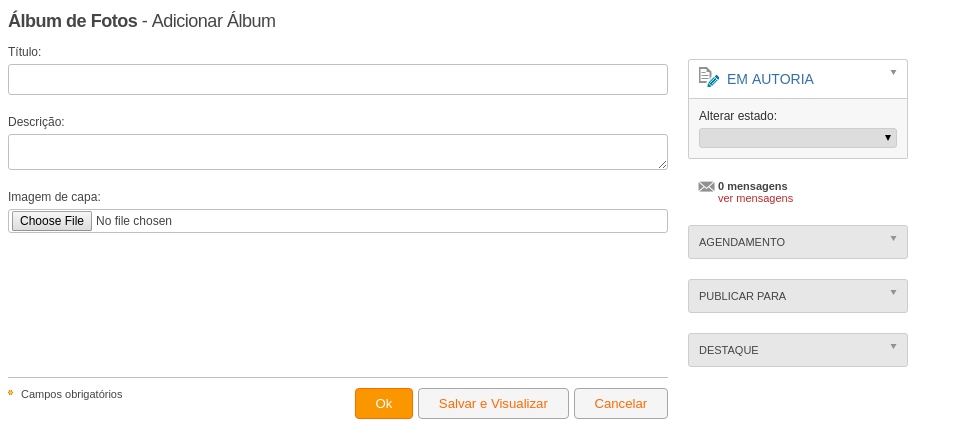Expand the Publicar Para panel arrow
Viewport: 975px width, 444px height.
894,292
